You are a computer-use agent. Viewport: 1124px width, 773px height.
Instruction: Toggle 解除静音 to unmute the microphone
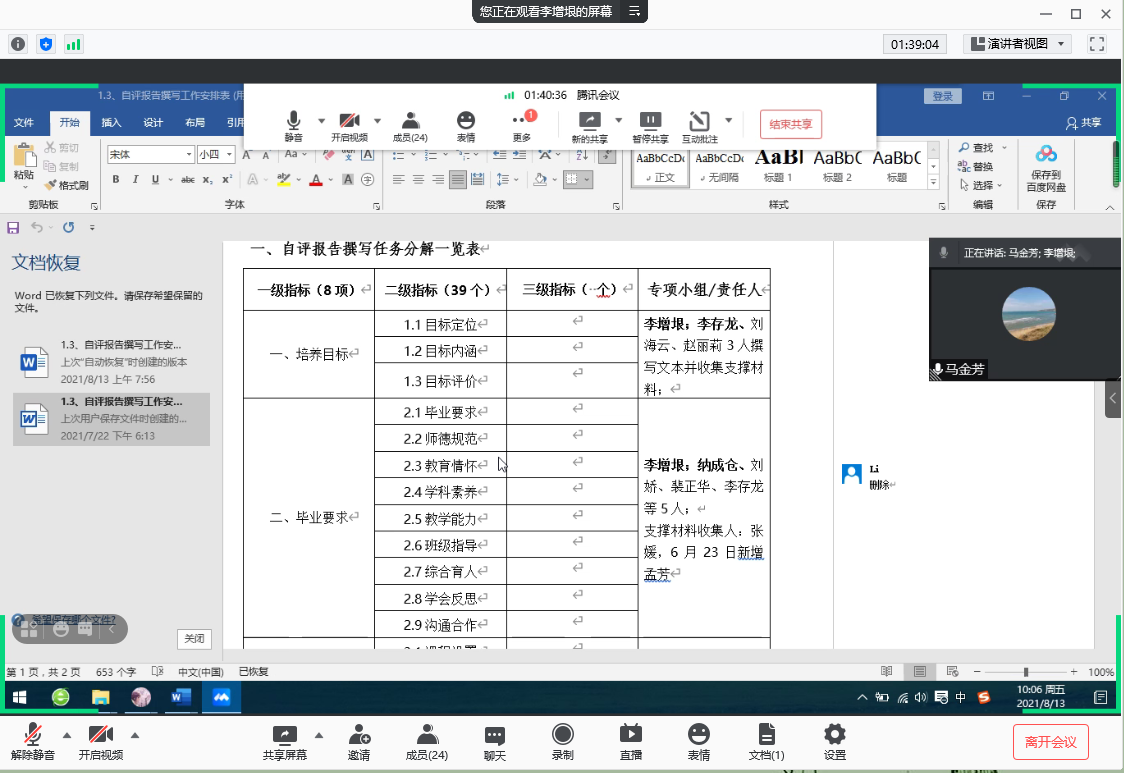pyautogui.click(x=33, y=741)
